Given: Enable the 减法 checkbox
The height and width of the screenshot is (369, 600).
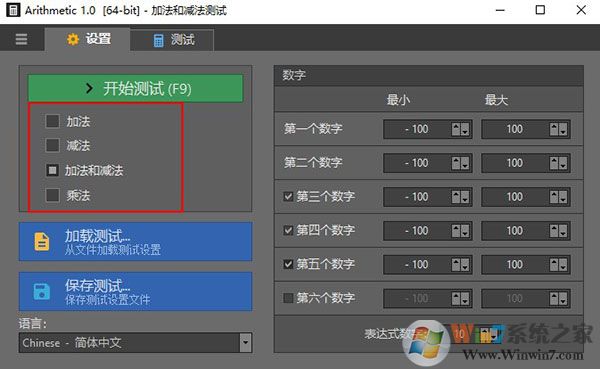Looking at the screenshot, I should click(52, 145).
